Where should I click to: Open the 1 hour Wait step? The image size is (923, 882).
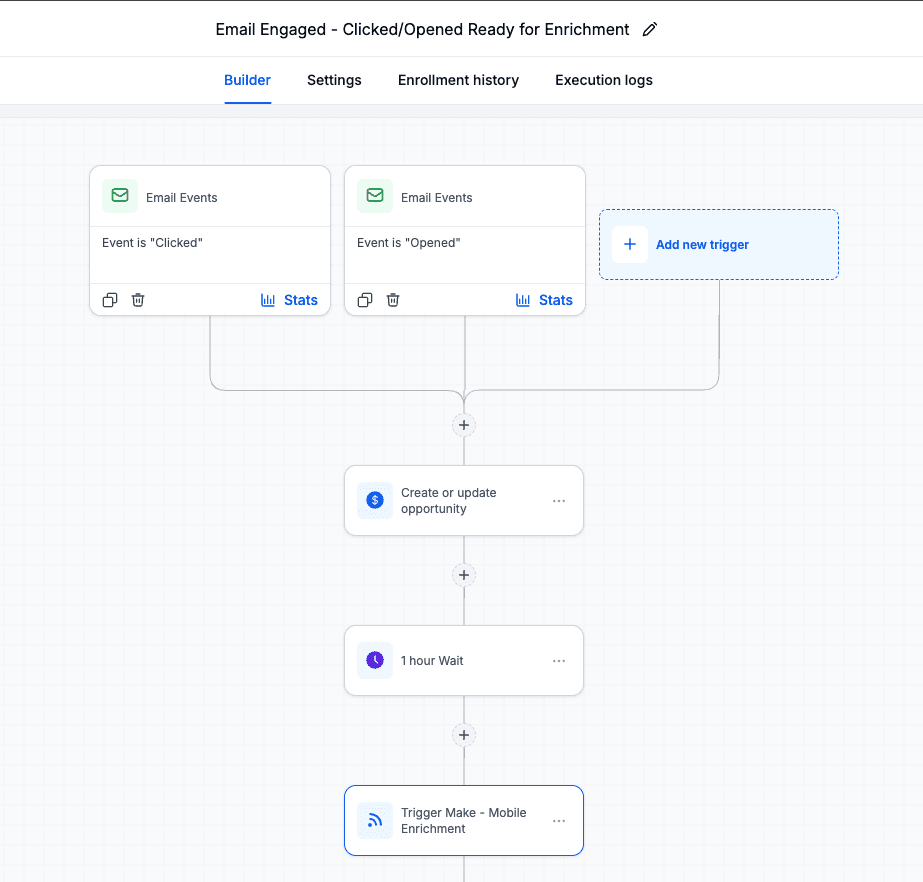464,661
